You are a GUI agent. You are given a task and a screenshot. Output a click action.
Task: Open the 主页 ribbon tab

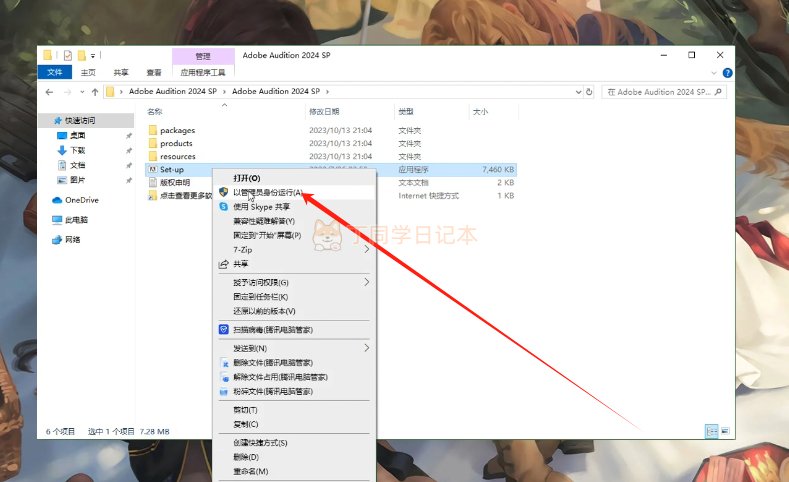(88, 72)
